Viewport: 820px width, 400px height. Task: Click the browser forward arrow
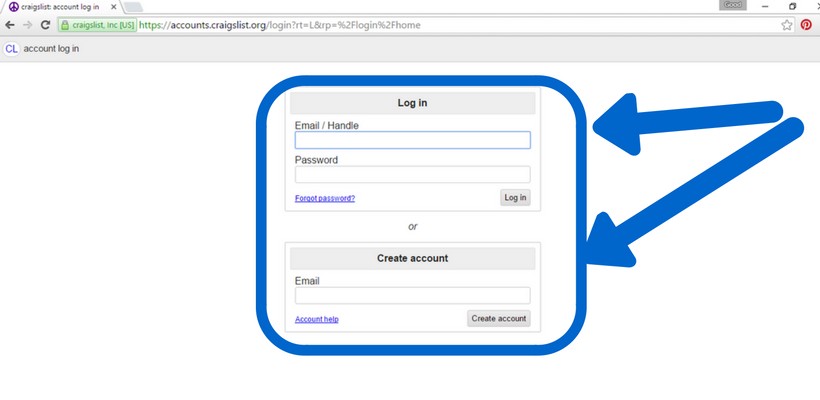[x=27, y=25]
